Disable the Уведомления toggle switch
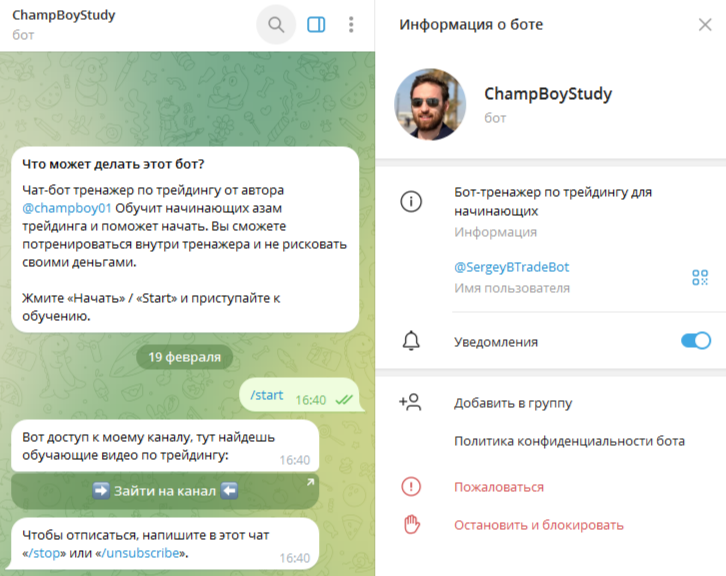 coord(695,341)
